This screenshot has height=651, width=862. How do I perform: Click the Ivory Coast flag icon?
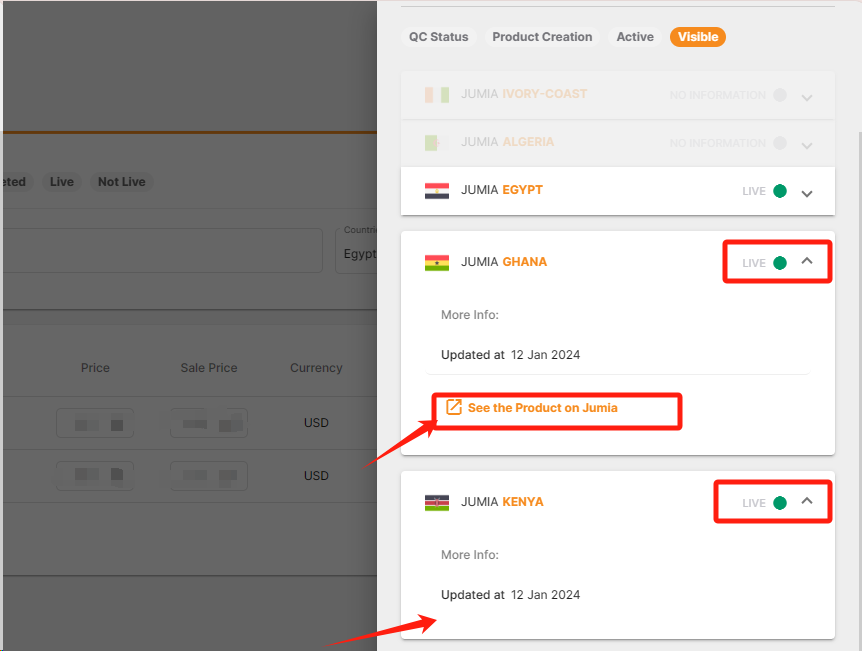click(437, 93)
